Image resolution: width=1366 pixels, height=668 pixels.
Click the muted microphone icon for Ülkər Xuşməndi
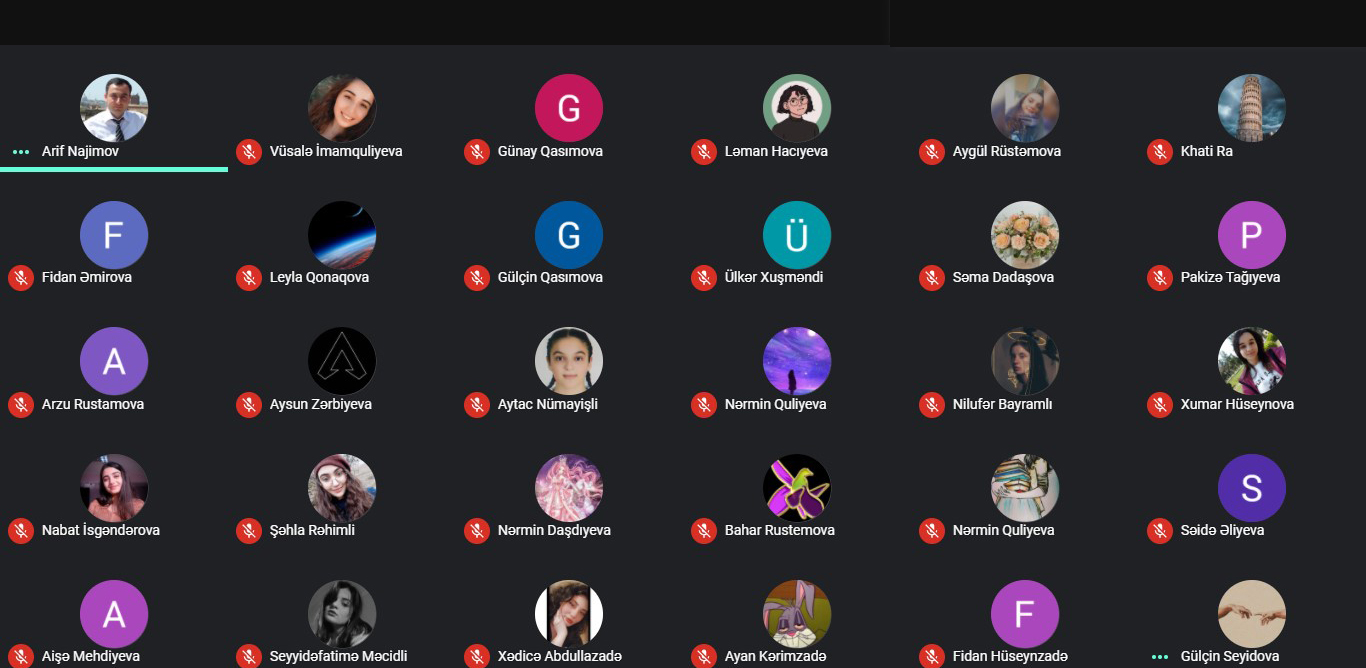click(x=704, y=278)
